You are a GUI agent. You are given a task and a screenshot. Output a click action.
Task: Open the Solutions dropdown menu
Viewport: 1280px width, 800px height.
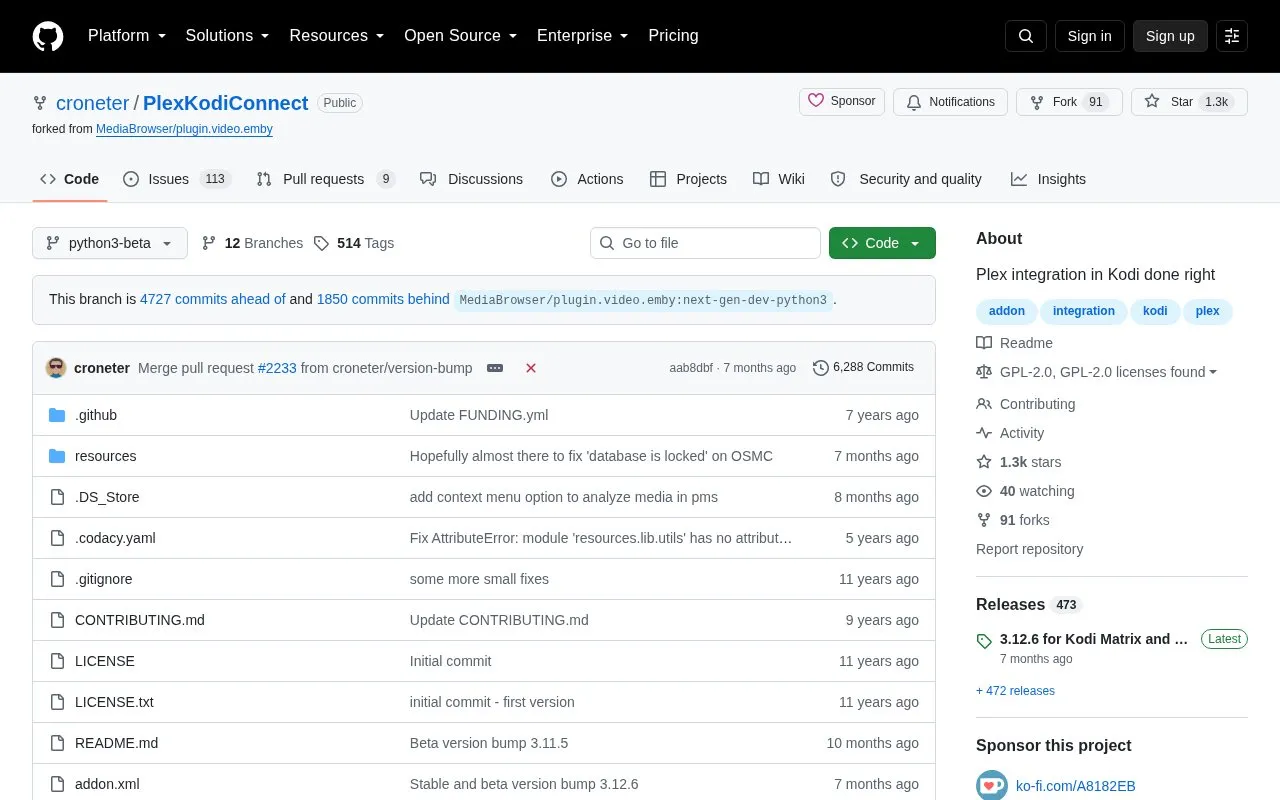(227, 36)
